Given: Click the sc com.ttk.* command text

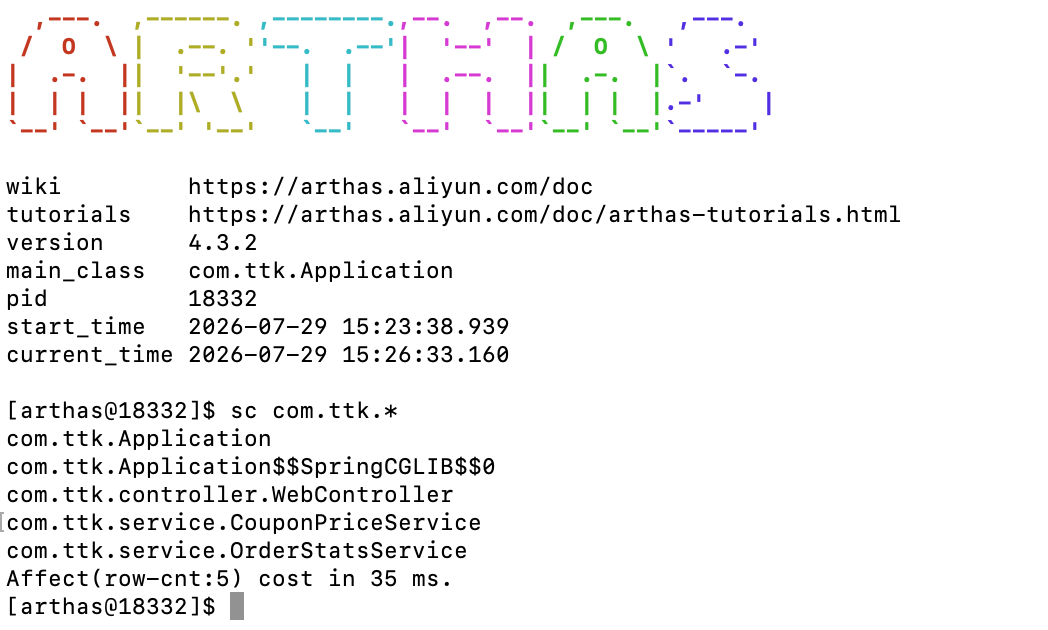Looking at the screenshot, I should [x=314, y=411].
